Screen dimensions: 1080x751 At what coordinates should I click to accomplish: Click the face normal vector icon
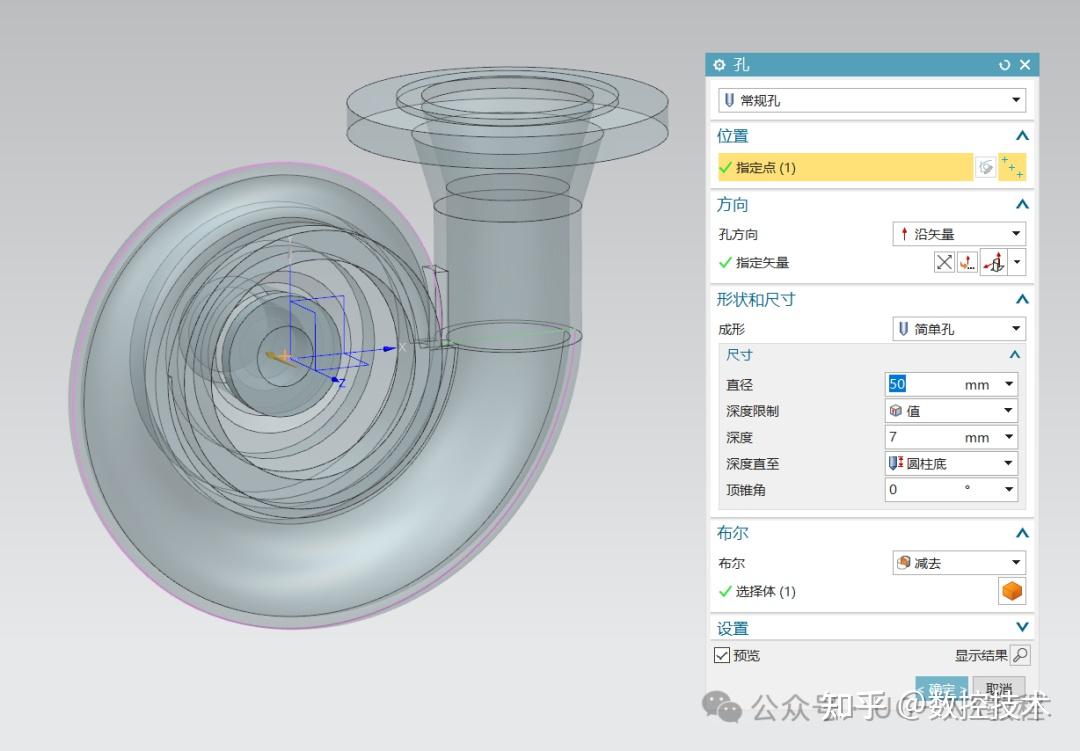pyautogui.click(x=994, y=262)
